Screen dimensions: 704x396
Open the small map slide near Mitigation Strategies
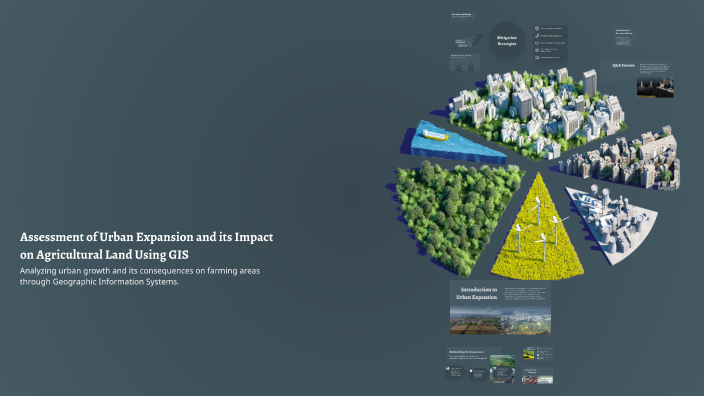coord(467,41)
